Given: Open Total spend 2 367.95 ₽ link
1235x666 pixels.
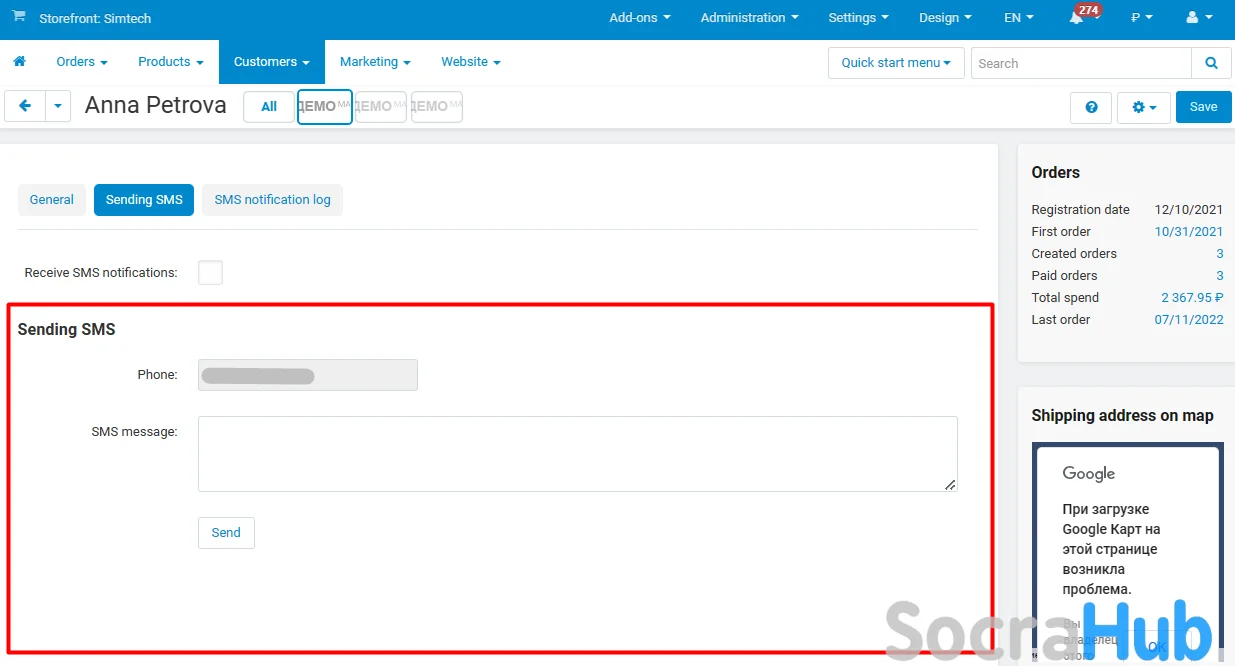Looking at the screenshot, I should point(1192,298).
